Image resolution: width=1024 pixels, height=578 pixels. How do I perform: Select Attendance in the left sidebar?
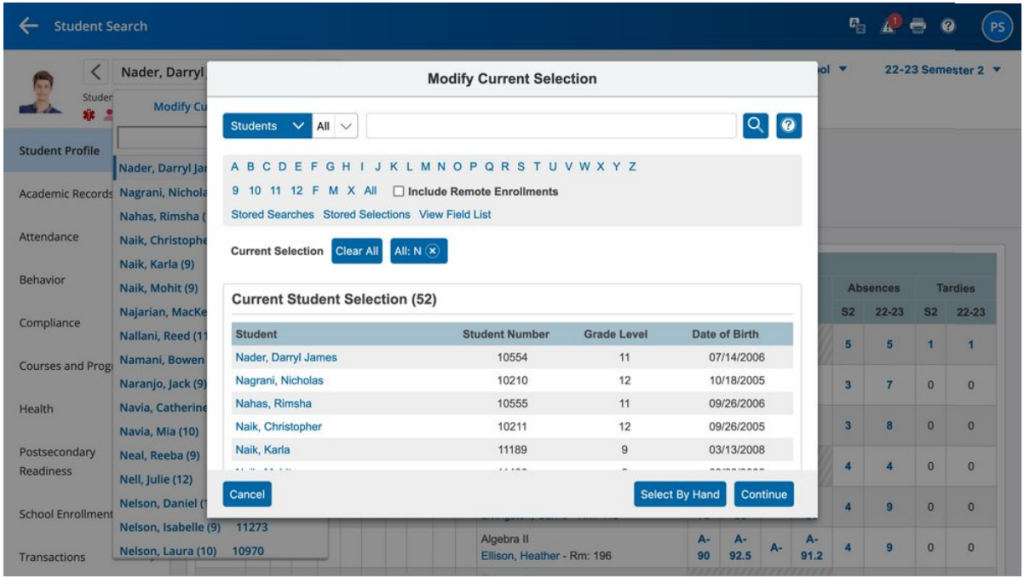(49, 237)
